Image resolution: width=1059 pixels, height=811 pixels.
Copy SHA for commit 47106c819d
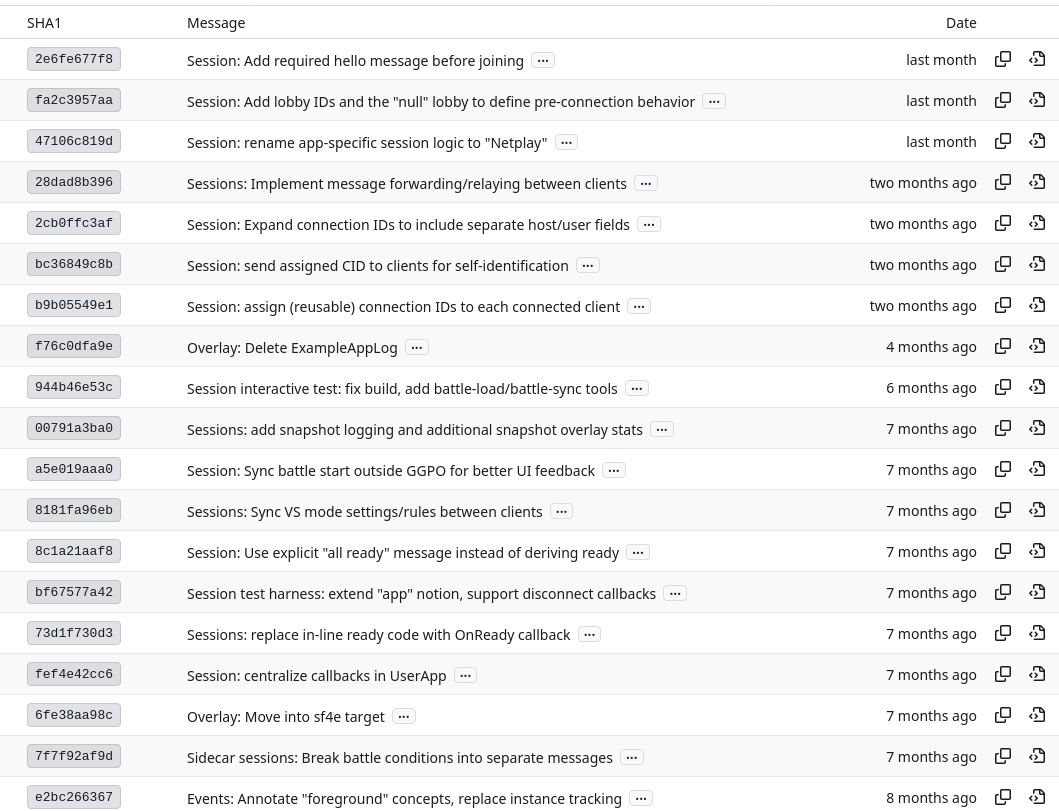coord(1003,141)
